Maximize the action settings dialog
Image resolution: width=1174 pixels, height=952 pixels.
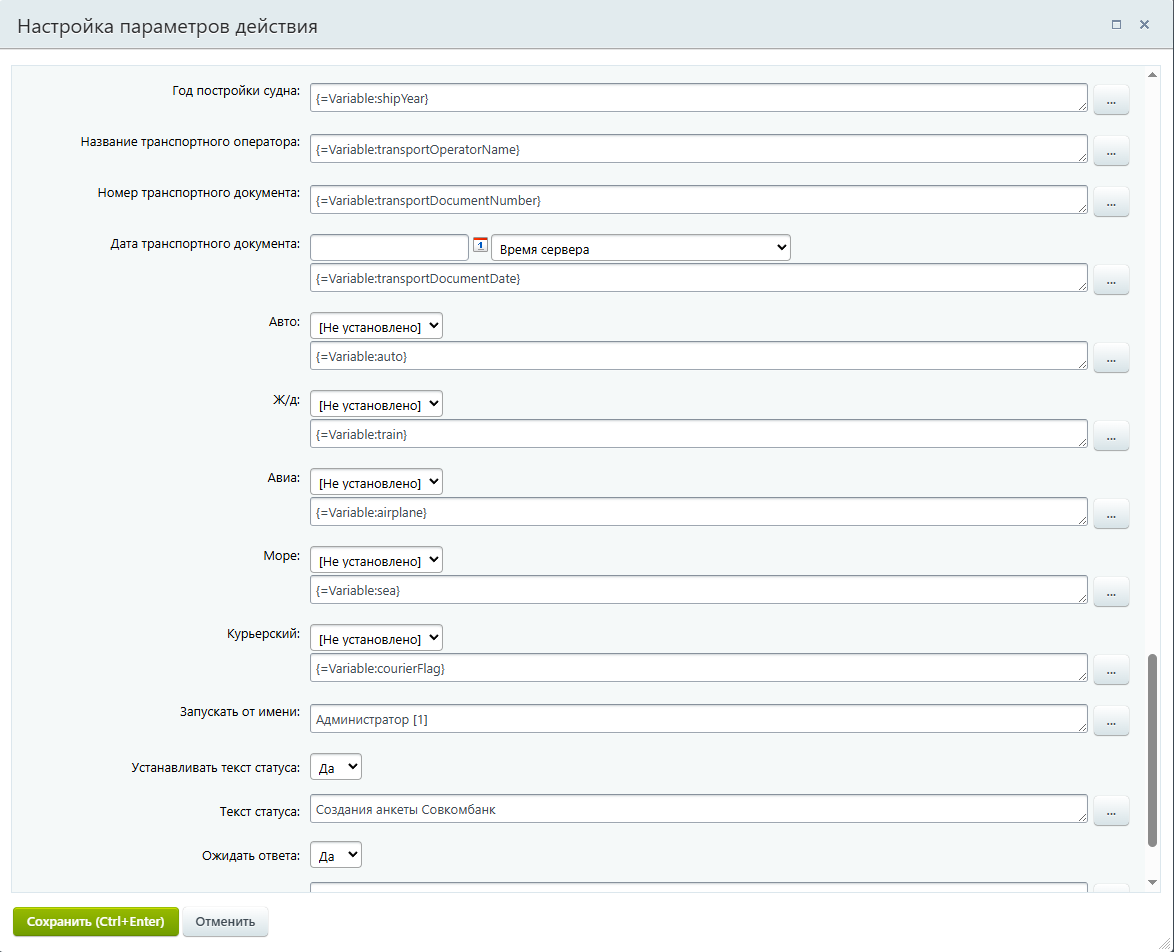(1117, 25)
